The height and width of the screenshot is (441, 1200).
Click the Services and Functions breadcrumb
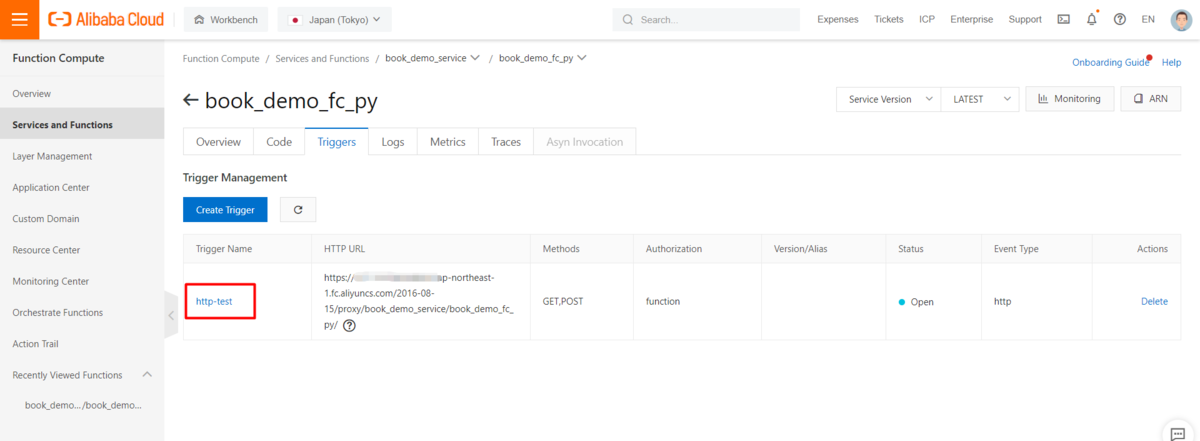pos(323,59)
